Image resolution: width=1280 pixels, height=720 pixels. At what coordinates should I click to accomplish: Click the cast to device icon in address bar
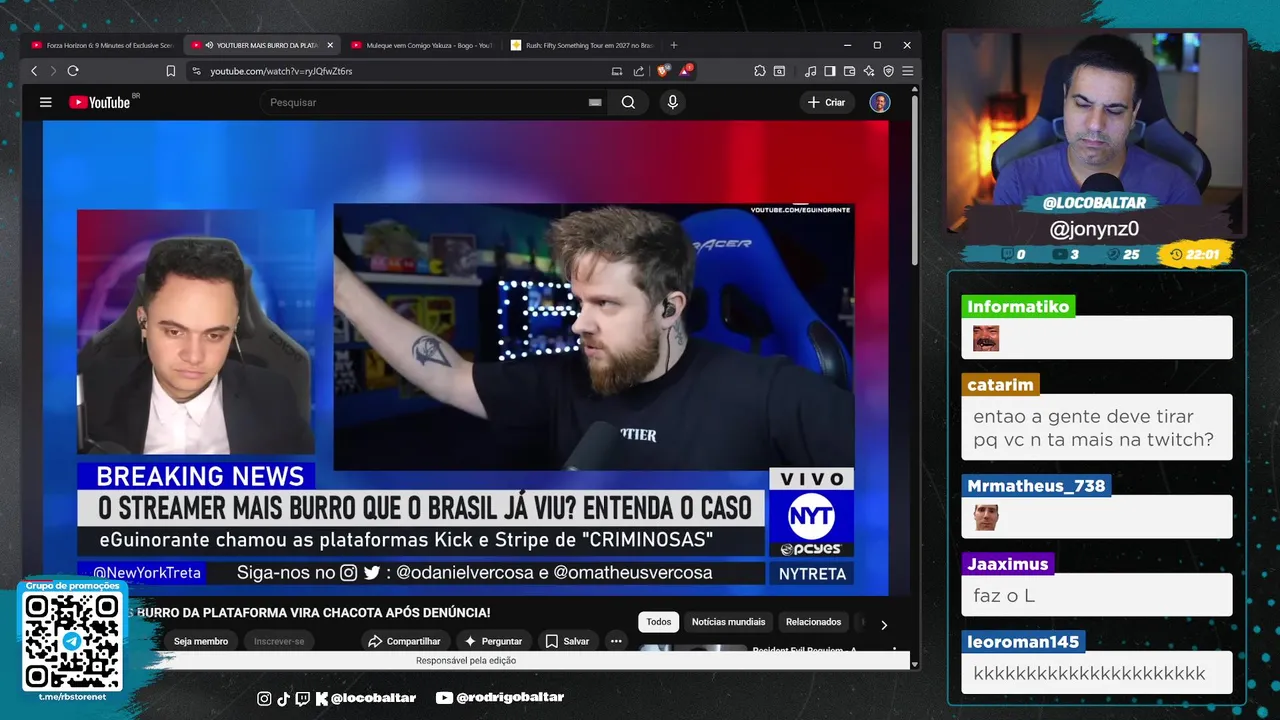pyautogui.click(x=617, y=71)
